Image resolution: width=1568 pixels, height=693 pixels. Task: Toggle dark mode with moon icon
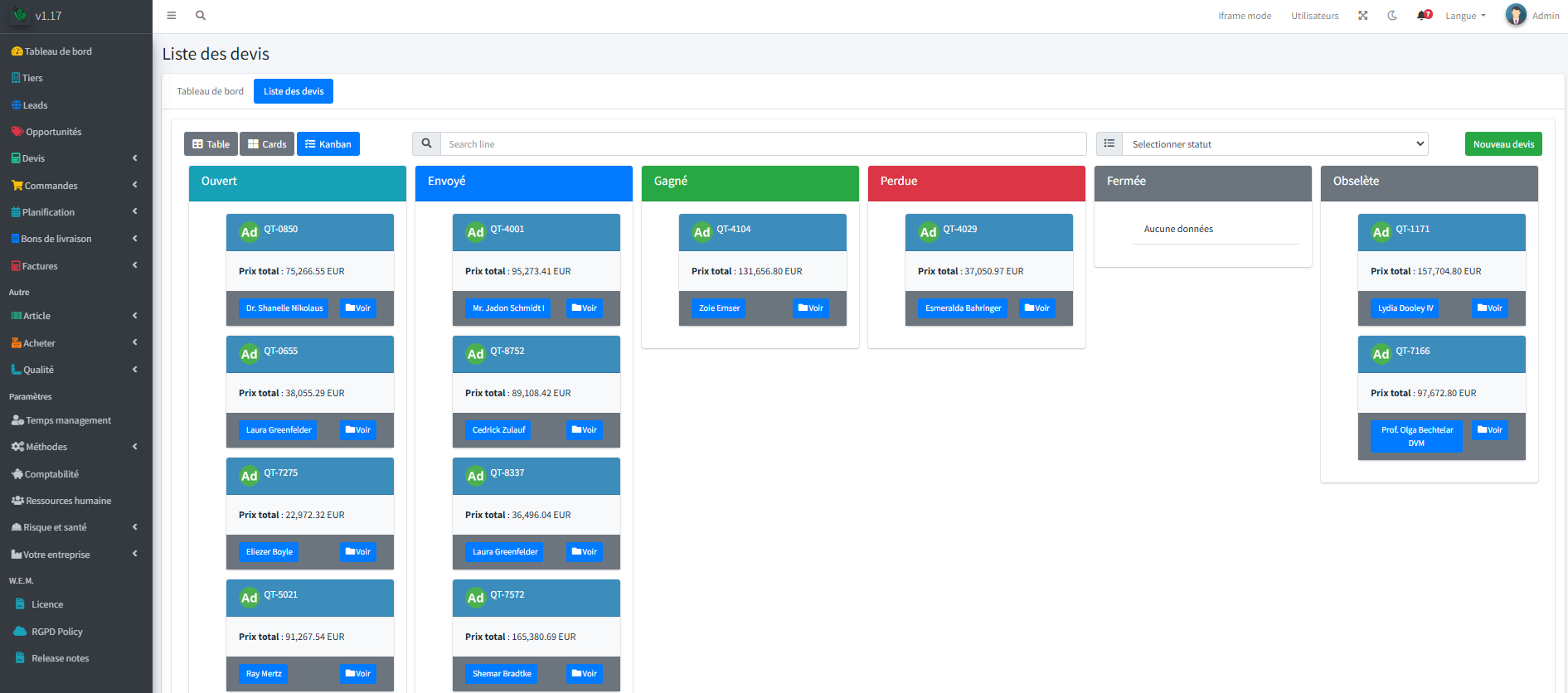click(1392, 16)
